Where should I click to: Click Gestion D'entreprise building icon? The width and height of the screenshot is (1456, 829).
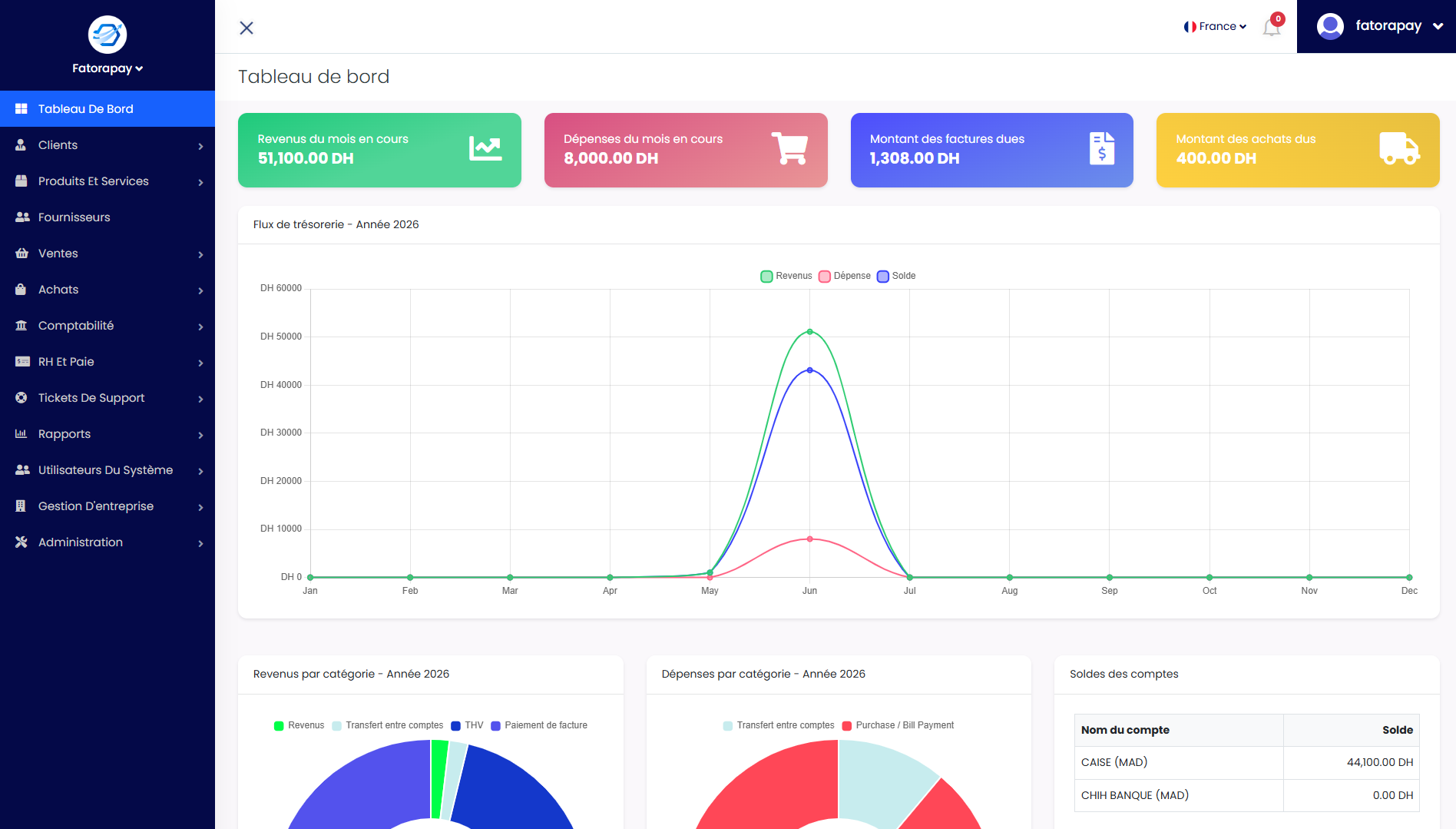(x=22, y=506)
